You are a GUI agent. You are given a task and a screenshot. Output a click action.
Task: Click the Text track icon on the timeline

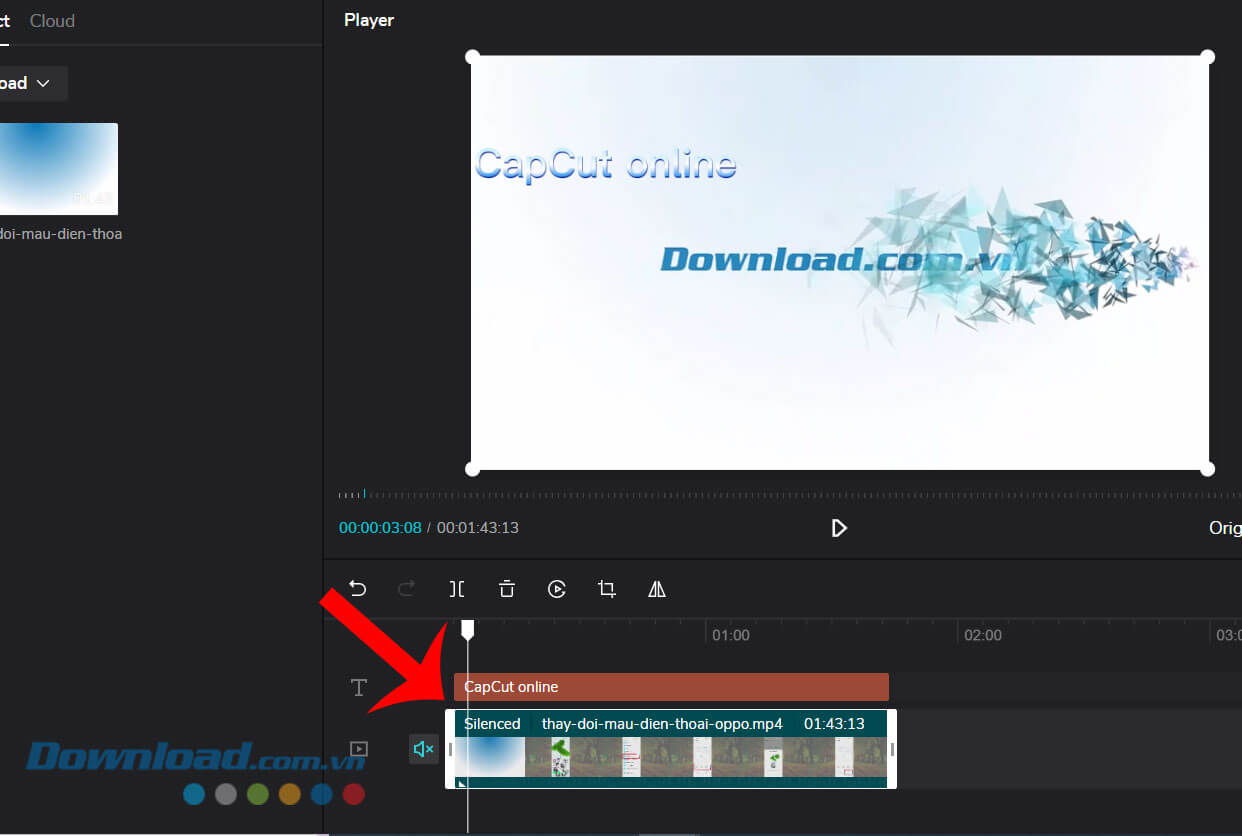pos(358,687)
